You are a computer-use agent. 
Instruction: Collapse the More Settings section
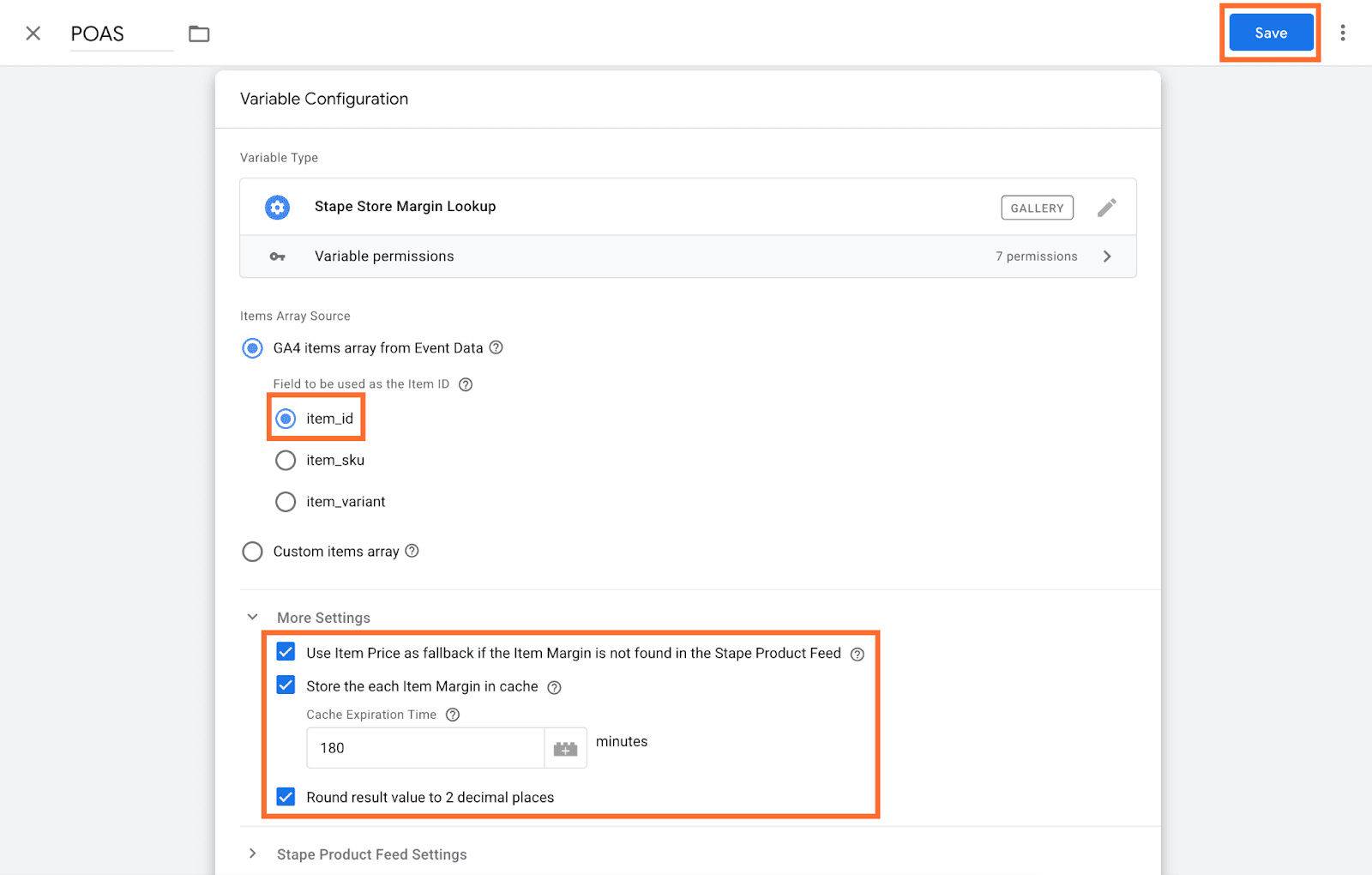252,616
